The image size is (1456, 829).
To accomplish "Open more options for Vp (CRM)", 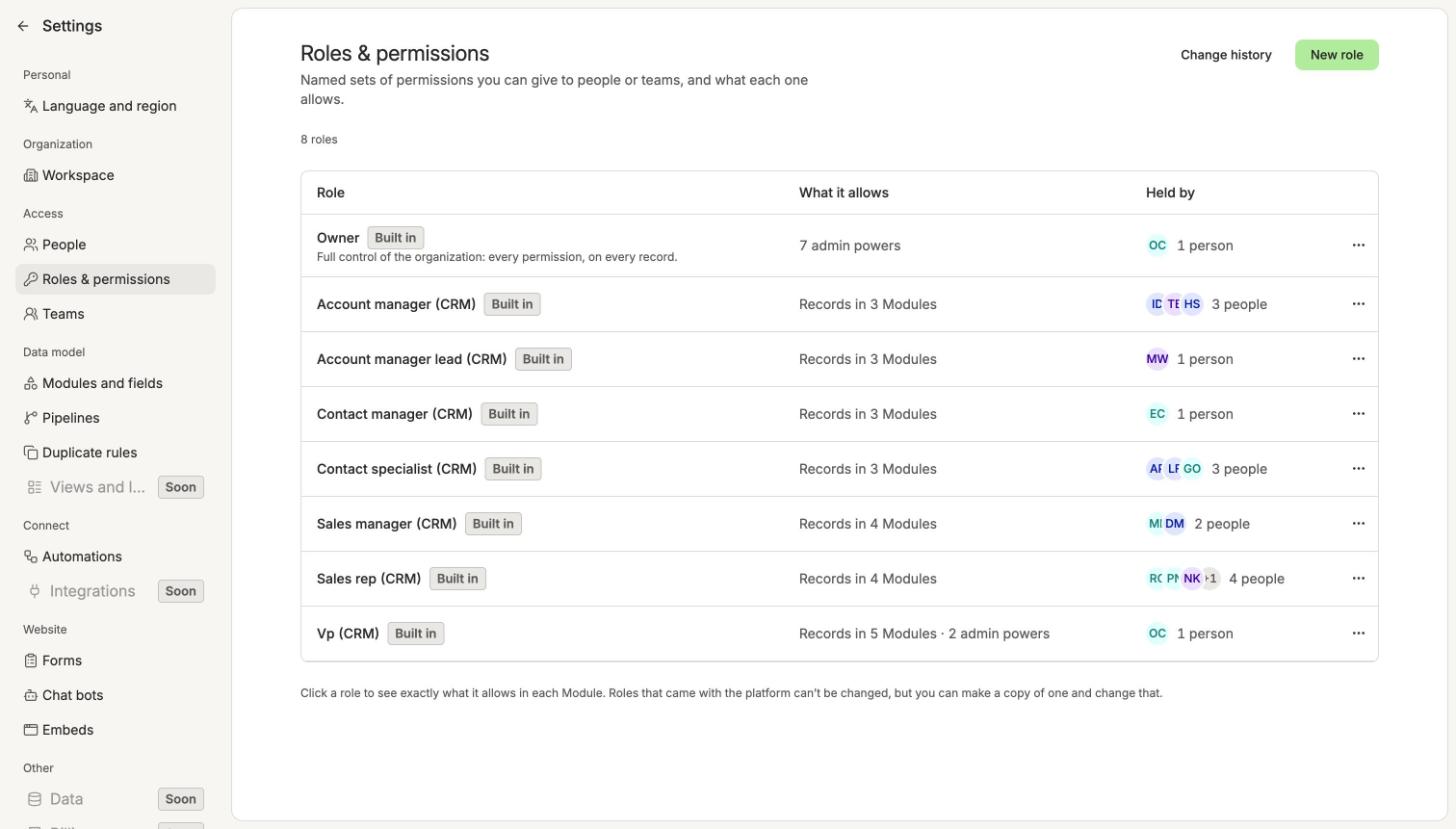I will pyautogui.click(x=1358, y=633).
